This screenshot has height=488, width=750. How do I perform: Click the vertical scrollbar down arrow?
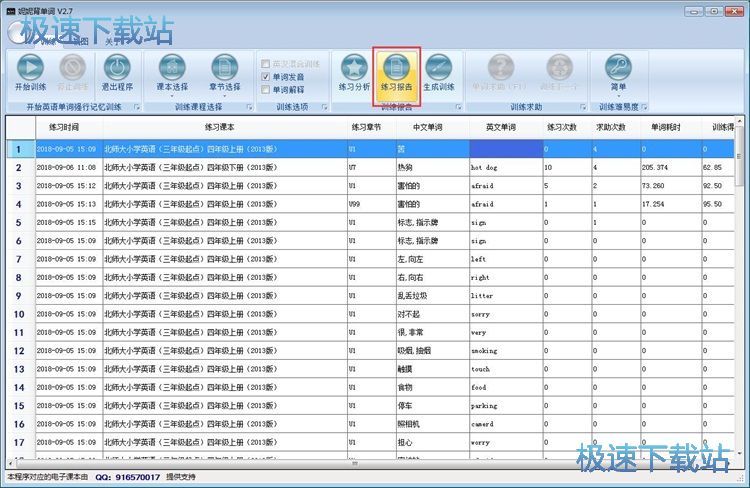point(739,453)
